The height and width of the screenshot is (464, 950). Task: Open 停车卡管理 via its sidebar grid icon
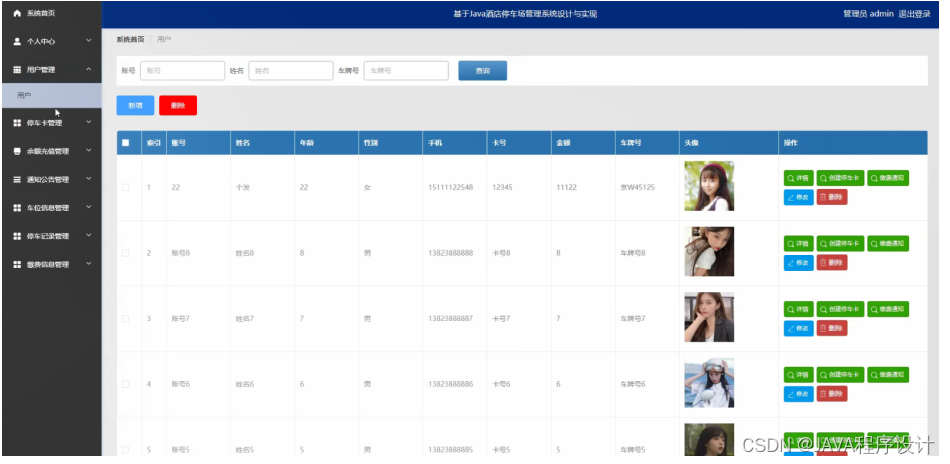tap(17, 123)
